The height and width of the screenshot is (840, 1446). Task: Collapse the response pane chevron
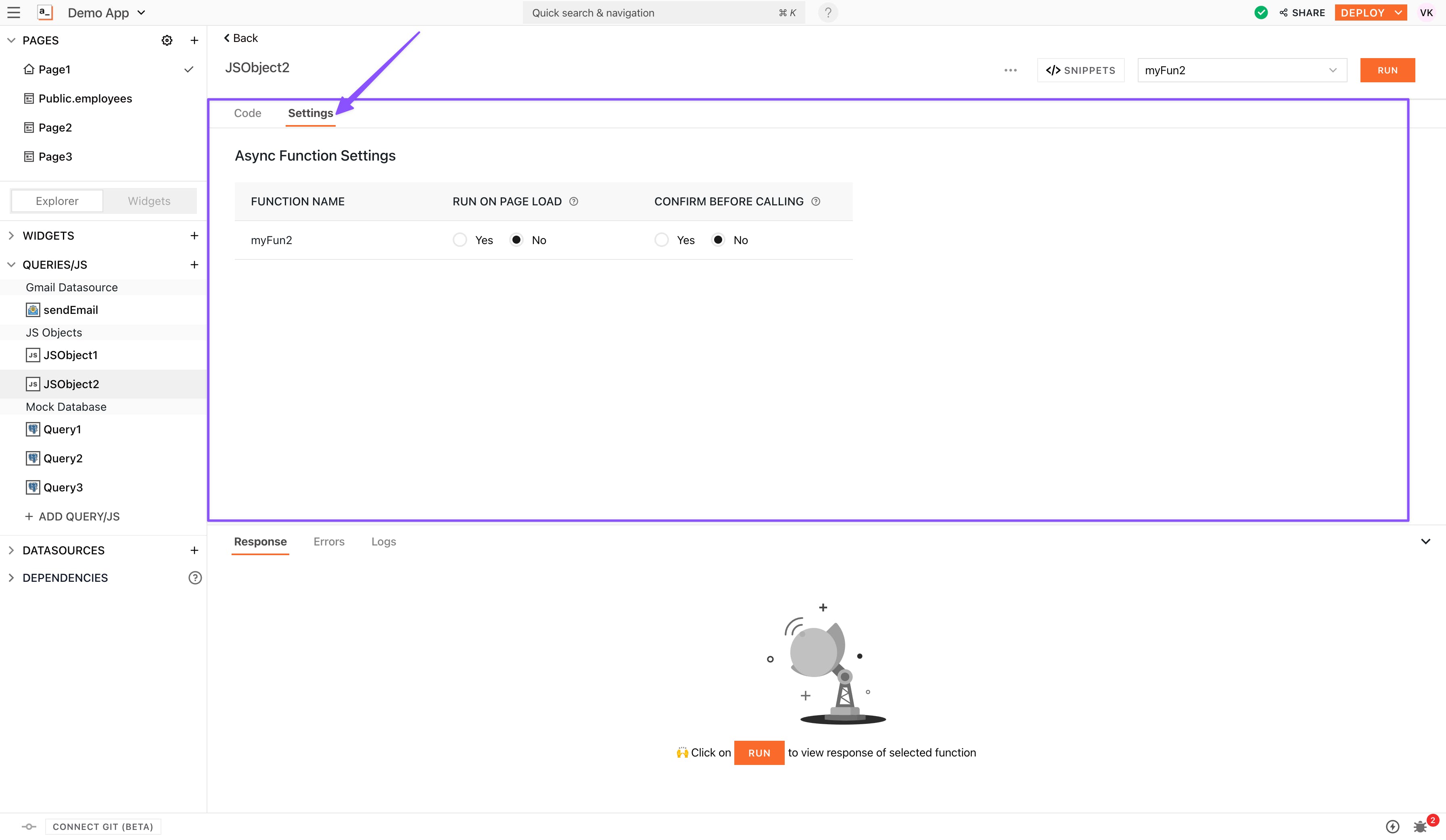pyautogui.click(x=1425, y=541)
